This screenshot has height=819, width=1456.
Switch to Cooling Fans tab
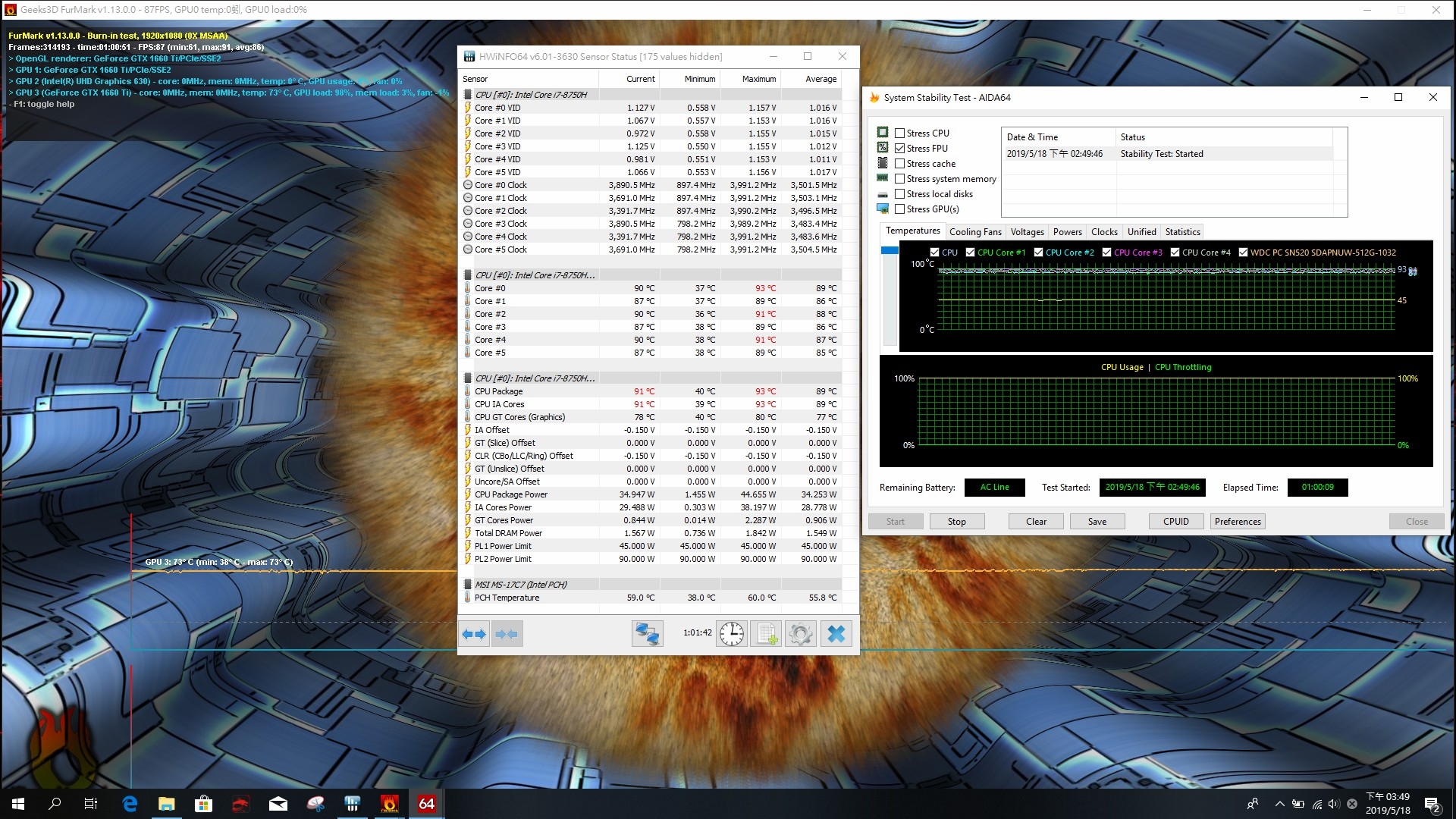(x=975, y=232)
